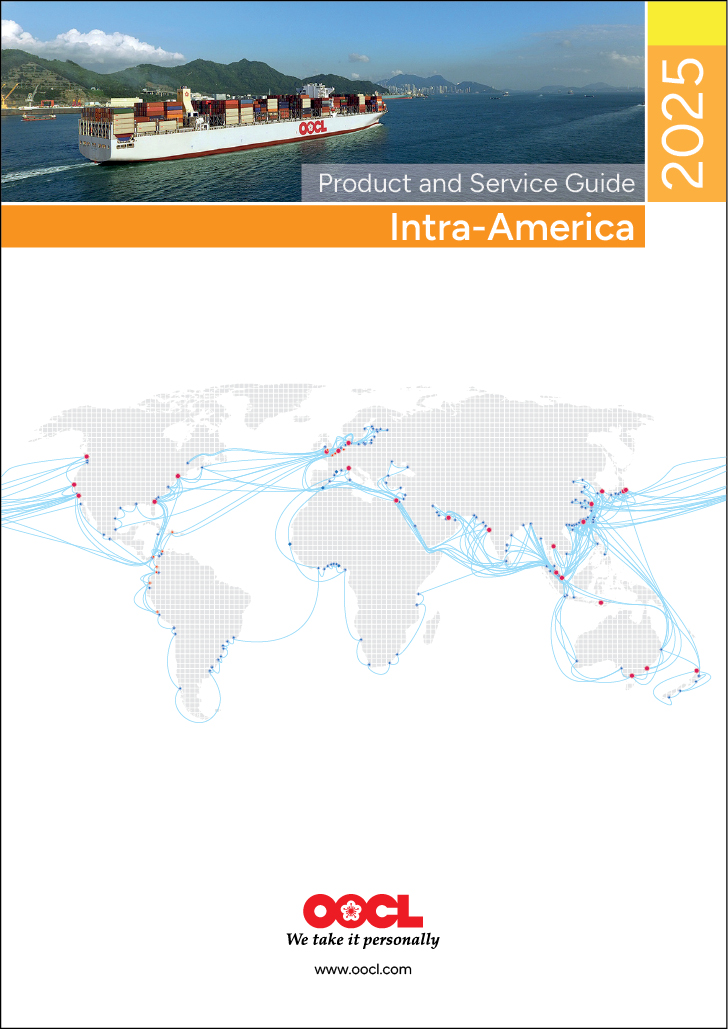Click the 'We take it personally' tagline
728x1029 pixels.
pyautogui.click(x=362, y=940)
